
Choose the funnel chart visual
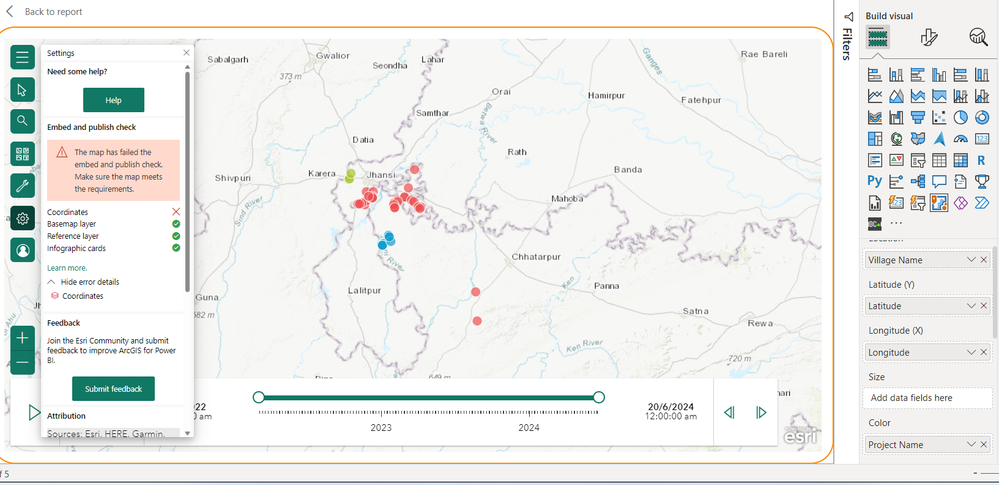[917, 117]
